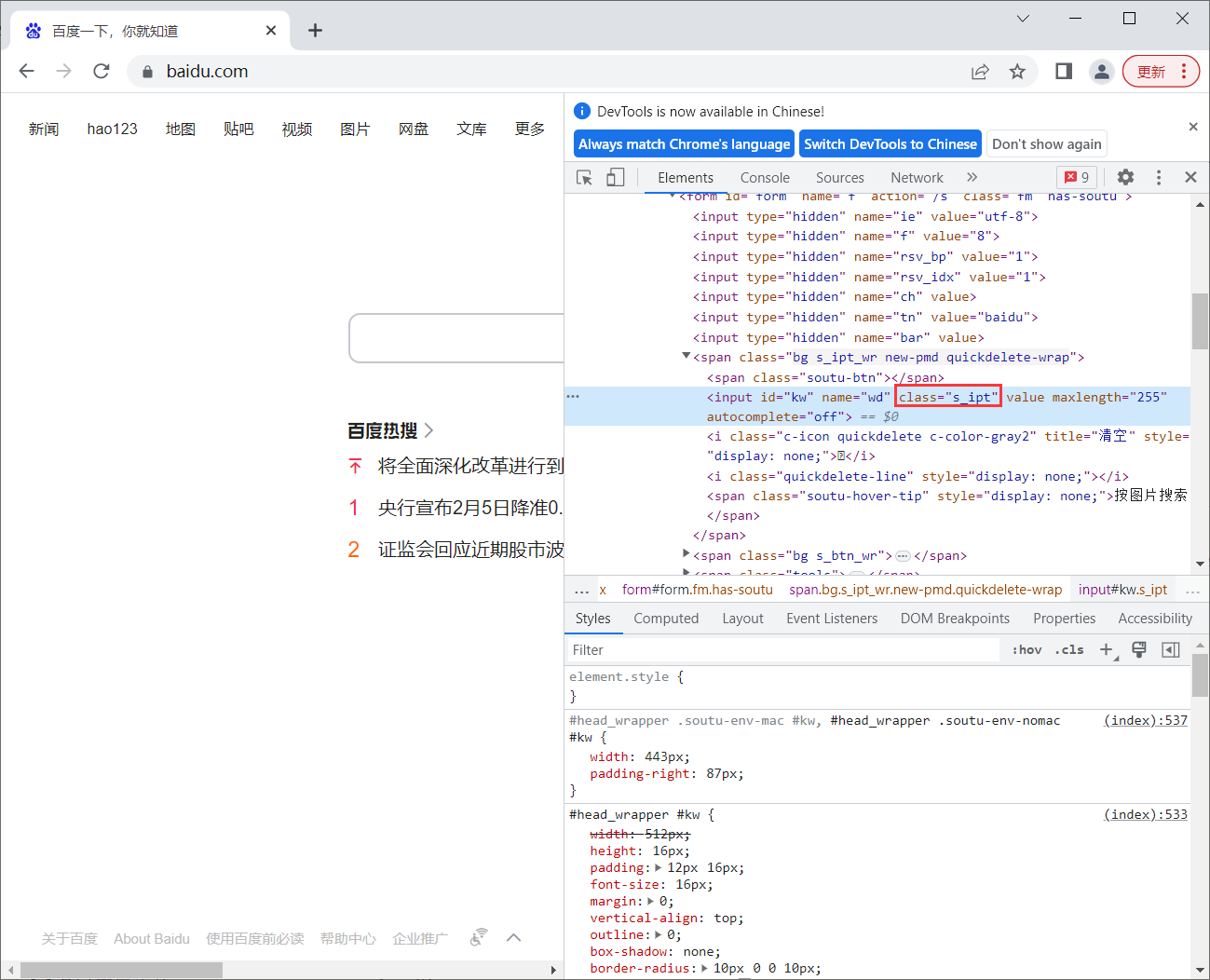Viewport: 1210px width, 980px height.
Task: Toggle the computed styles sidebar icon
Action: click(1171, 649)
